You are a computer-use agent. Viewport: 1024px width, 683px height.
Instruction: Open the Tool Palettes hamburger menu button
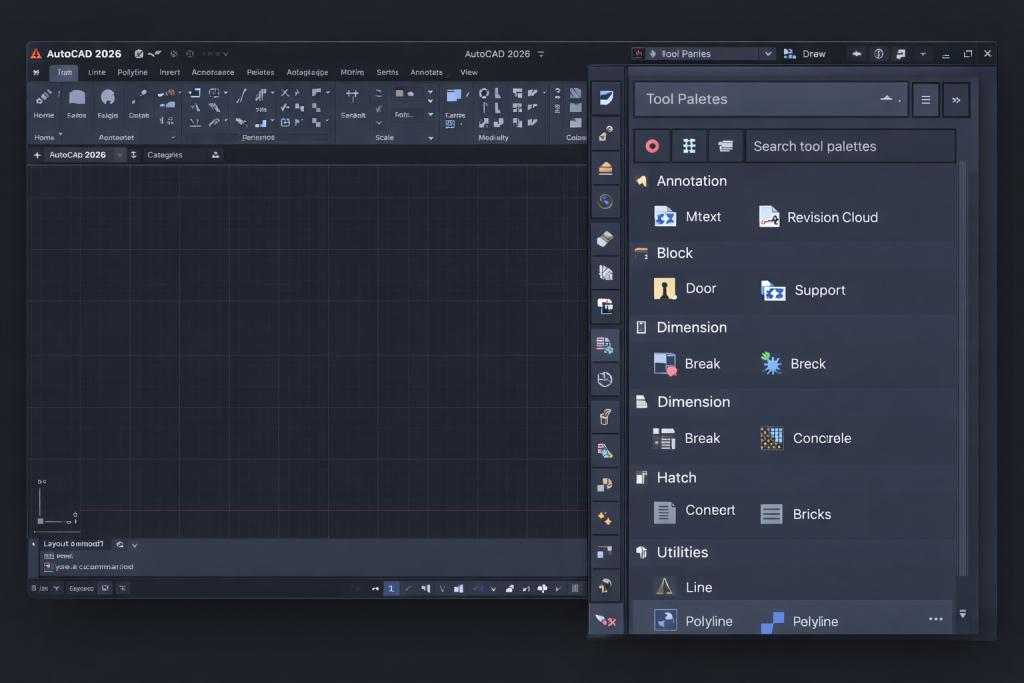click(x=926, y=100)
